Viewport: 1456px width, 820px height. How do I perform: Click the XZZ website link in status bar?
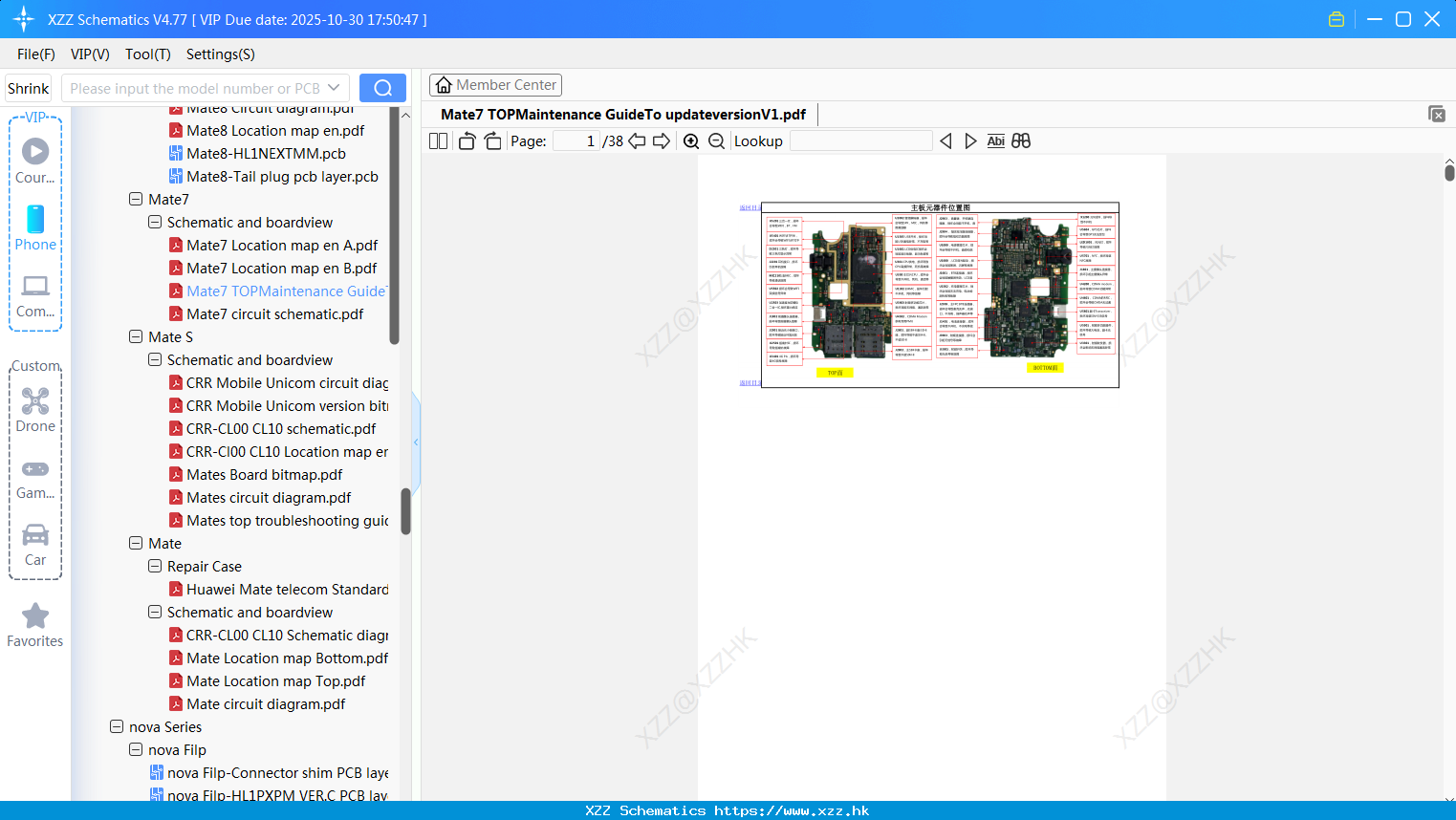pos(792,810)
